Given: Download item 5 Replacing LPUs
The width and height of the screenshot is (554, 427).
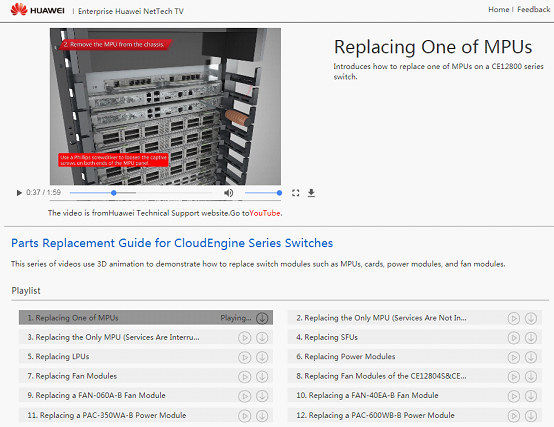Looking at the screenshot, I should click(262, 357).
